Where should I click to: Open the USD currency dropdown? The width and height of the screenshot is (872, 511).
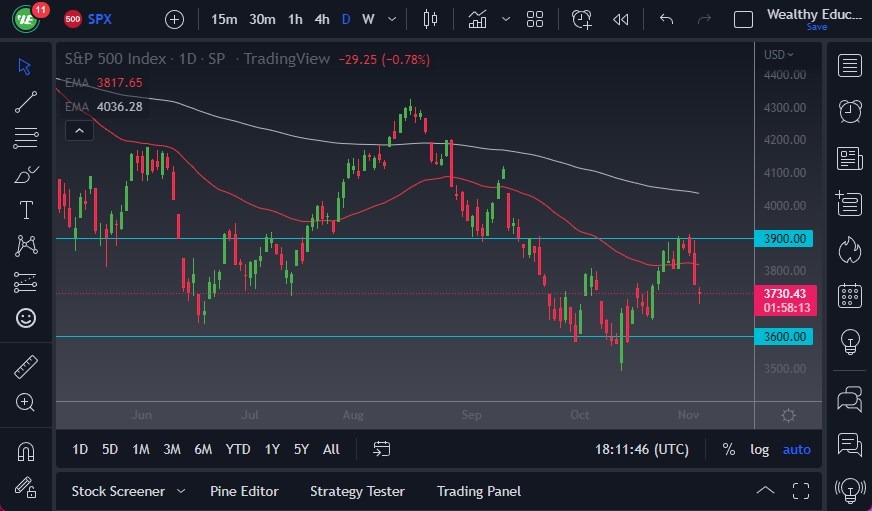tap(780, 54)
